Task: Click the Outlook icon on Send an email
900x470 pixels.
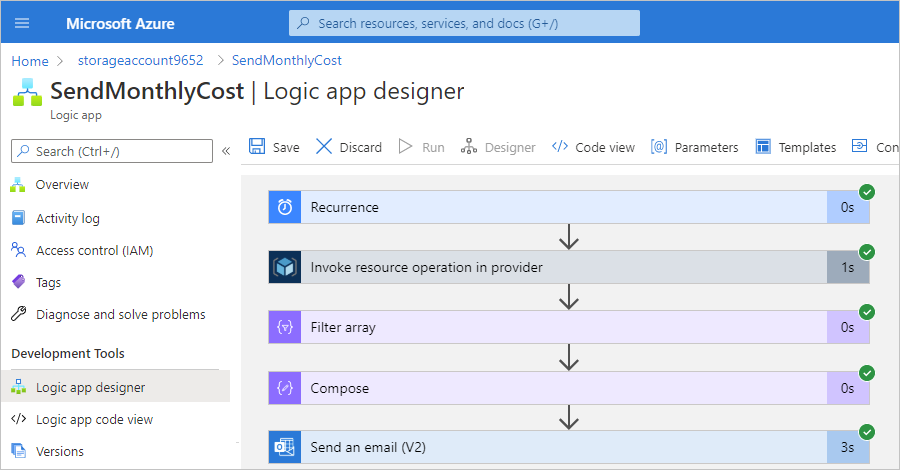Action: tap(285, 447)
